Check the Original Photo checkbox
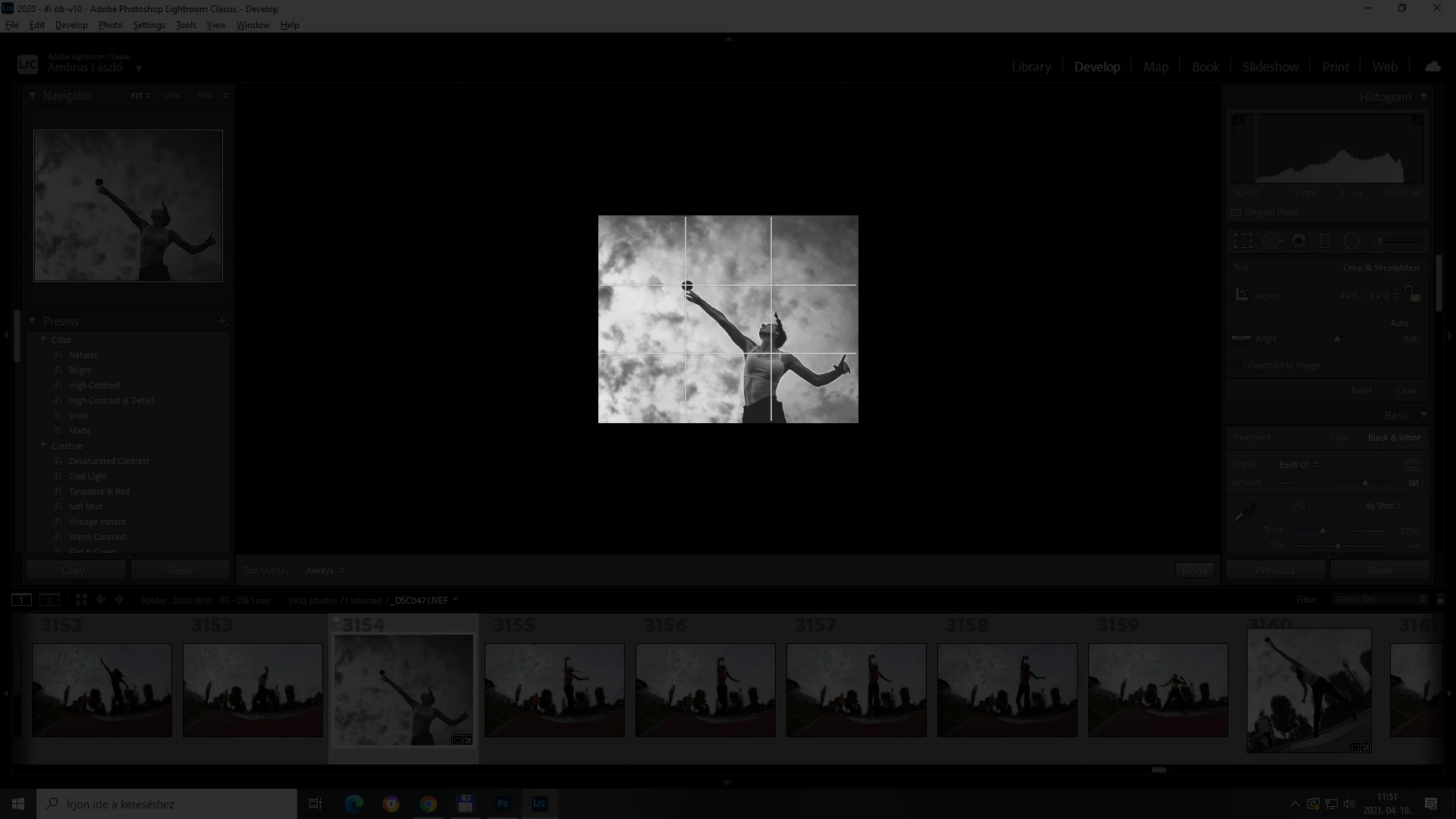1456x819 pixels. coord(1236,213)
